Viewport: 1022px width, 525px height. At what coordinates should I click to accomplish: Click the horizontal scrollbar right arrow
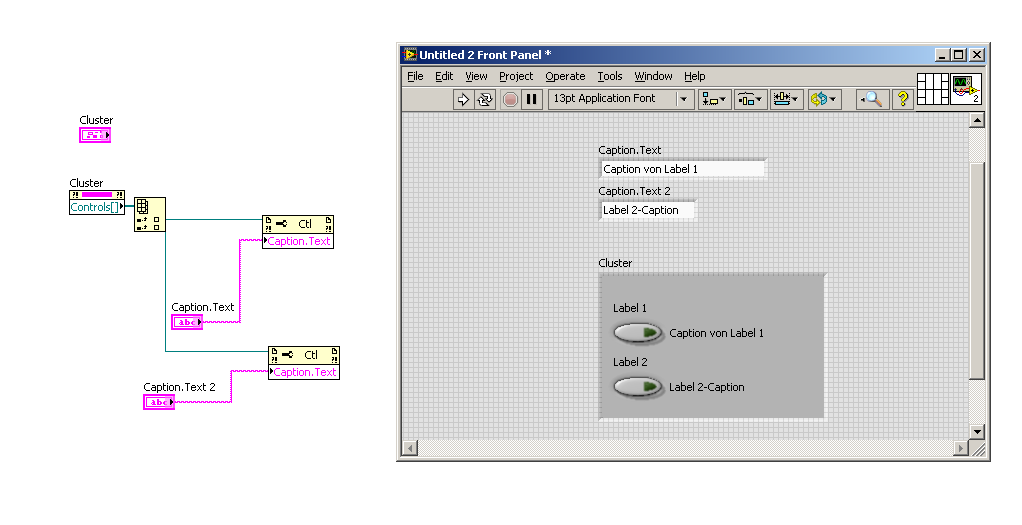pos(961,448)
